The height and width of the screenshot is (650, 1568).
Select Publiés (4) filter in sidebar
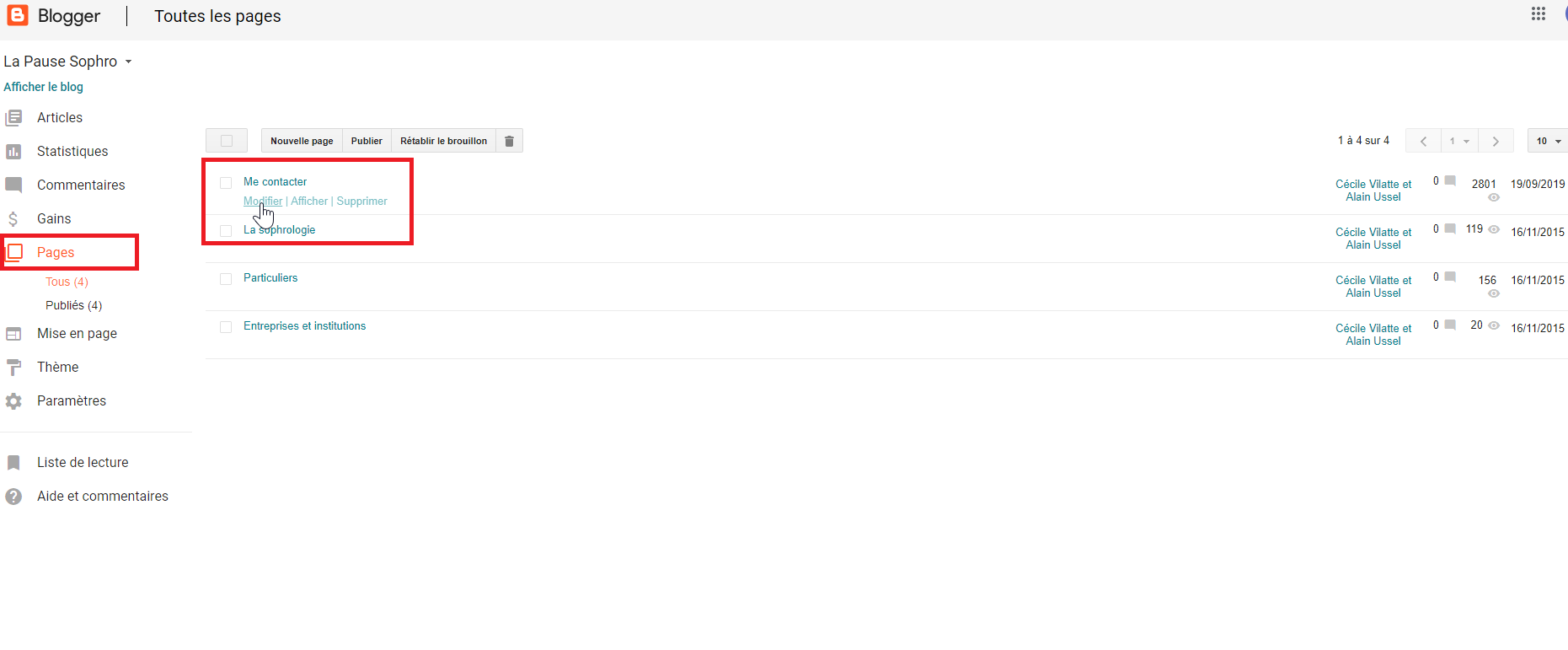pyautogui.click(x=74, y=305)
